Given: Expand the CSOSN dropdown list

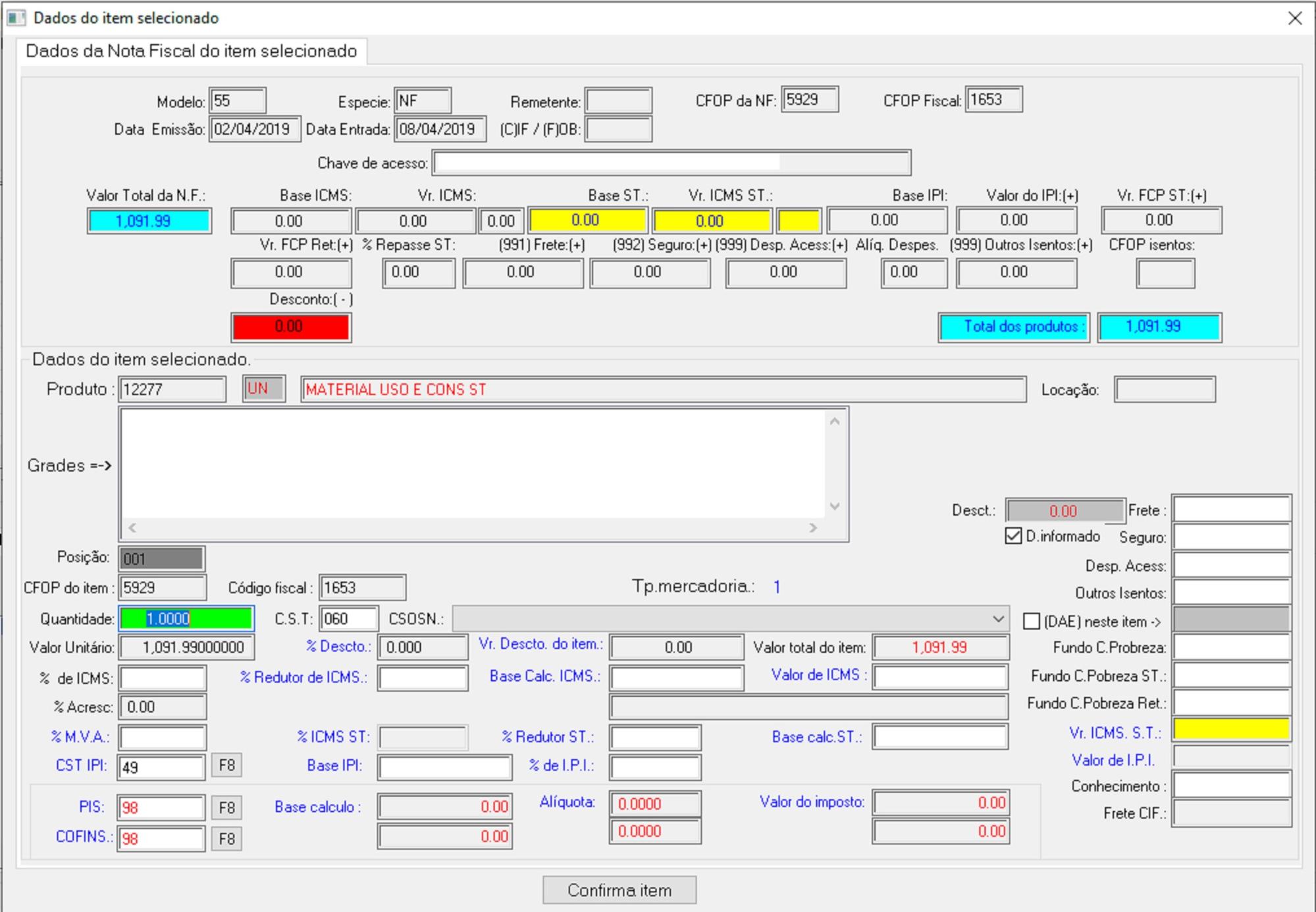Looking at the screenshot, I should (998, 619).
